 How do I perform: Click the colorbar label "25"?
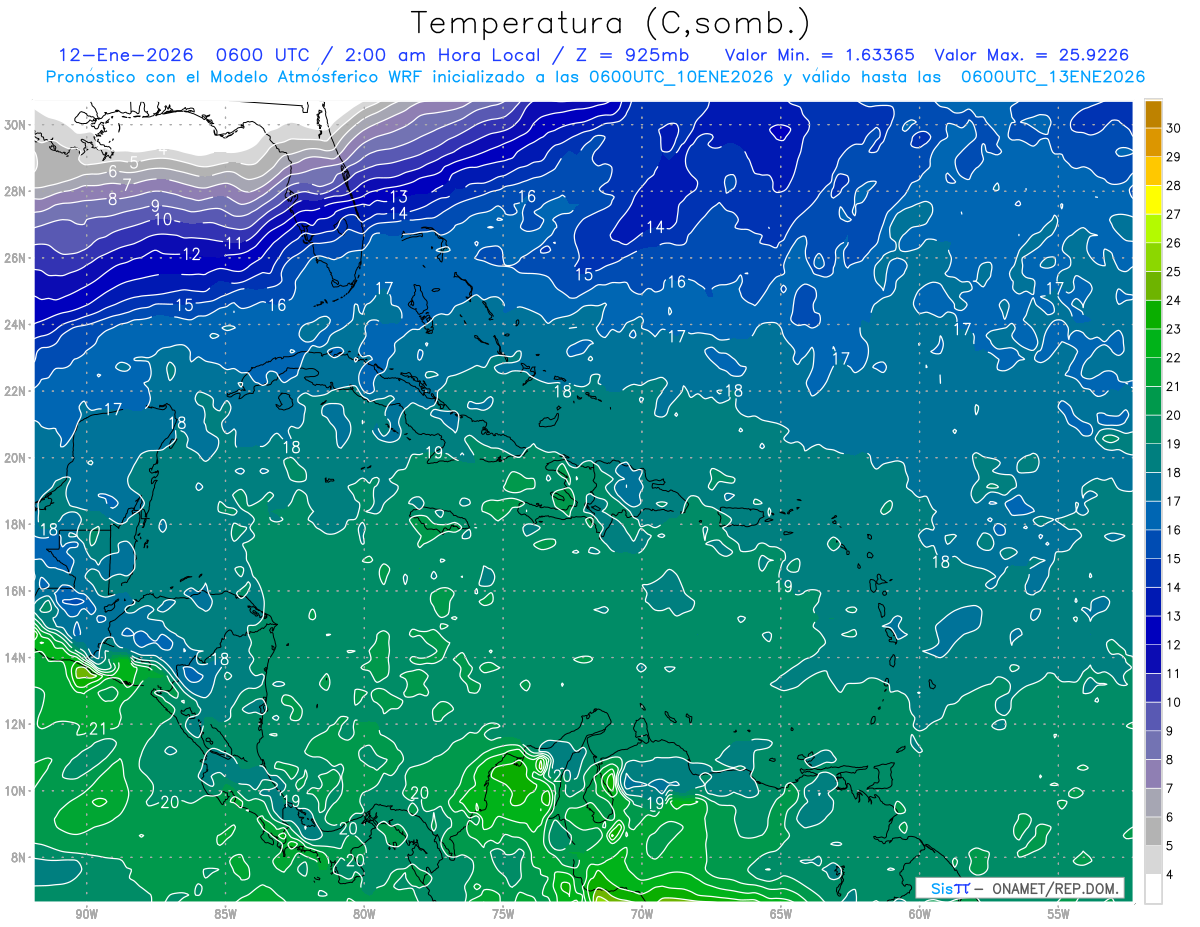(1174, 271)
